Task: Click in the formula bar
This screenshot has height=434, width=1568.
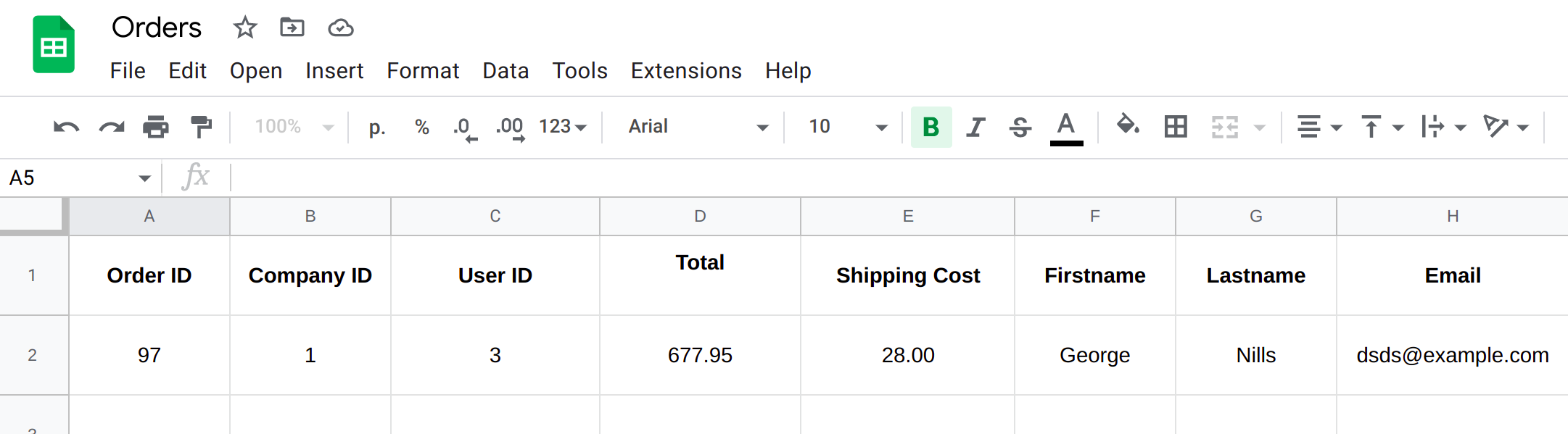Action: (898, 178)
